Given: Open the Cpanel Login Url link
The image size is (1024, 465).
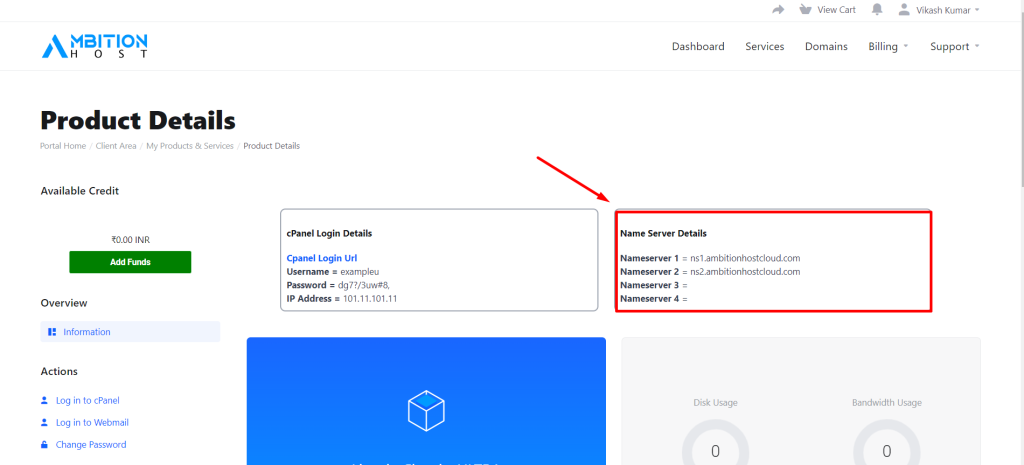Looking at the screenshot, I should [322, 258].
